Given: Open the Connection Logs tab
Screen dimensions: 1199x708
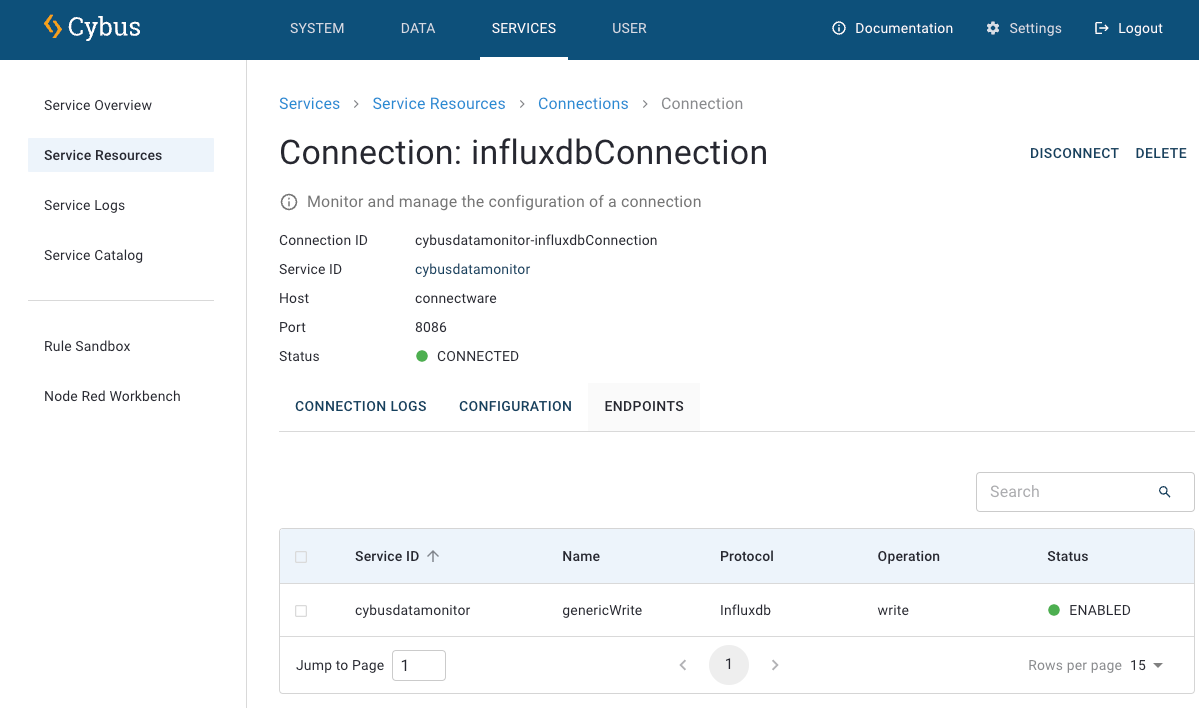Looking at the screenshot, I should point(361,406).
